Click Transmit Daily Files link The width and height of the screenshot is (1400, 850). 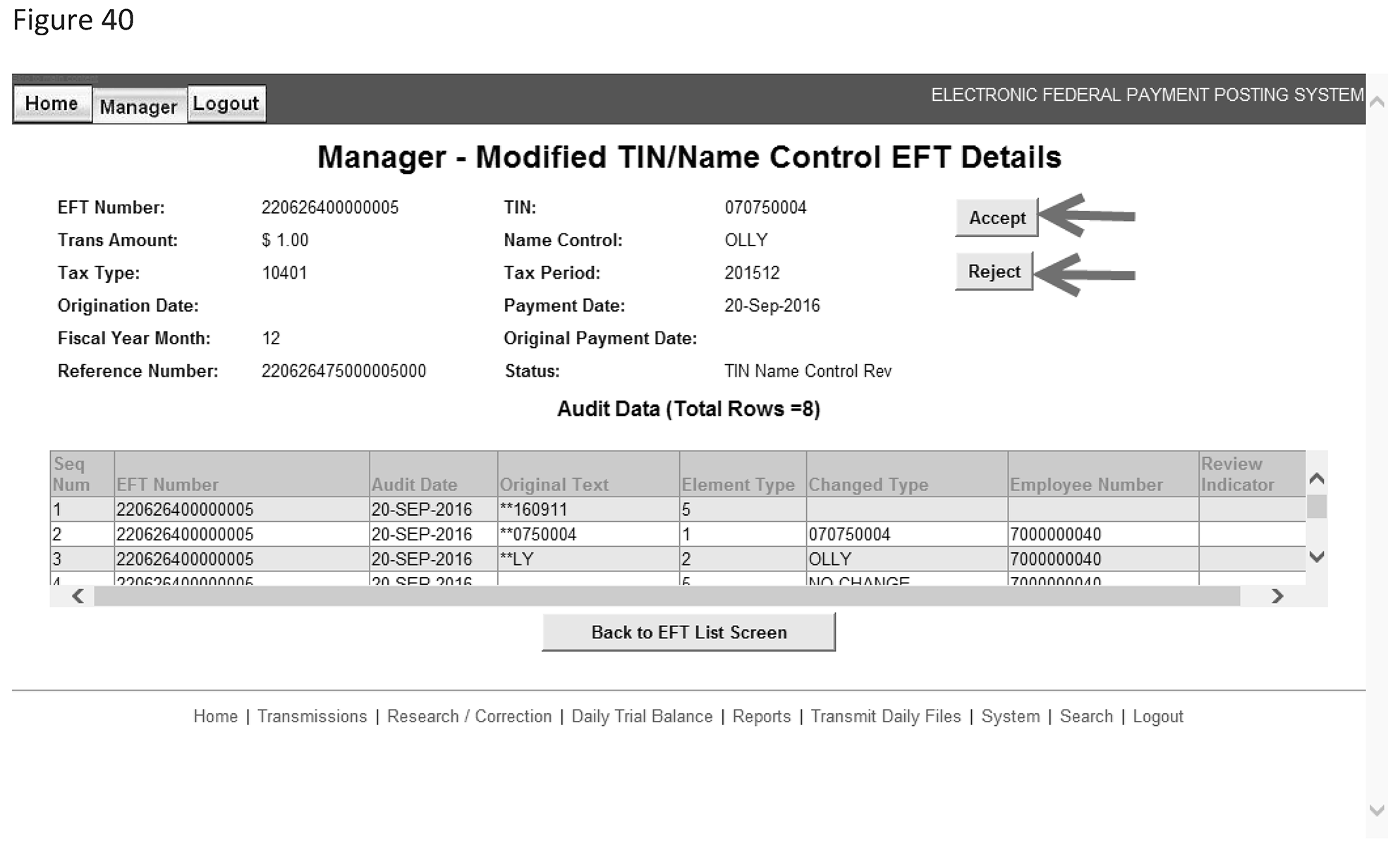pyautogui.click(x=886, y=717)
